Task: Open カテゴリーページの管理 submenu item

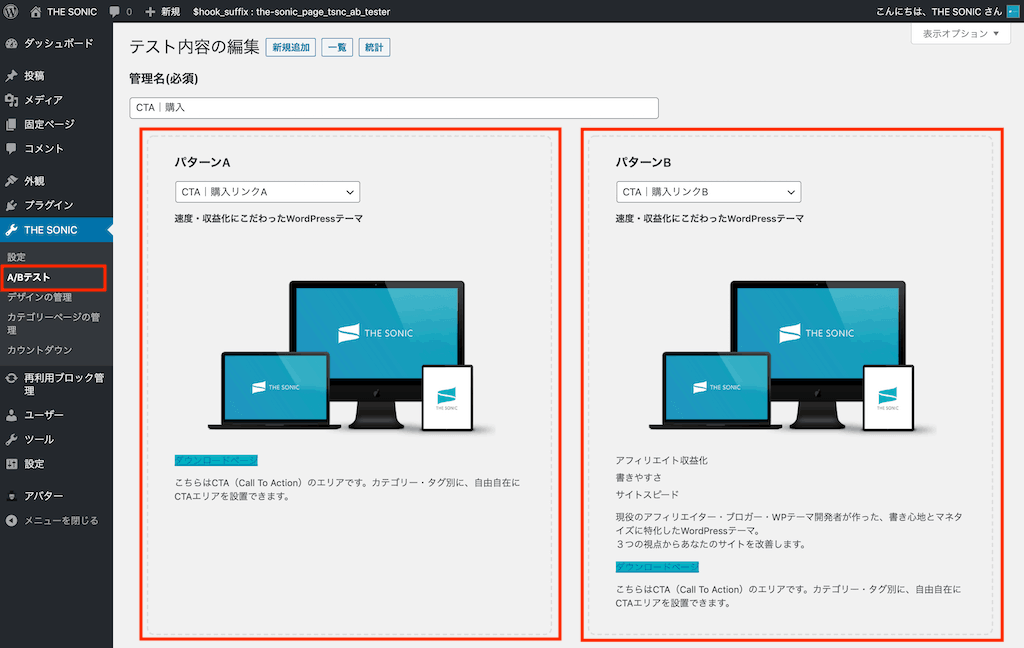Action: pos(53,323)
